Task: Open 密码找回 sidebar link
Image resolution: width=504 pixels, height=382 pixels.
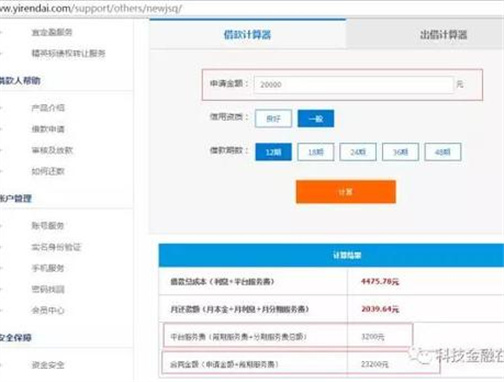Action: [x=48, y=289]
